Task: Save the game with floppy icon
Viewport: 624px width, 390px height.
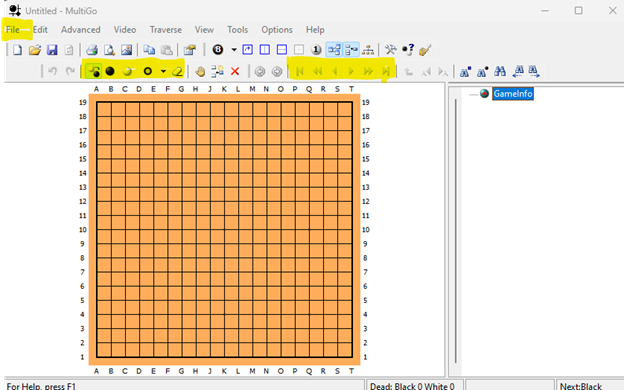Action: click(52, 50)
